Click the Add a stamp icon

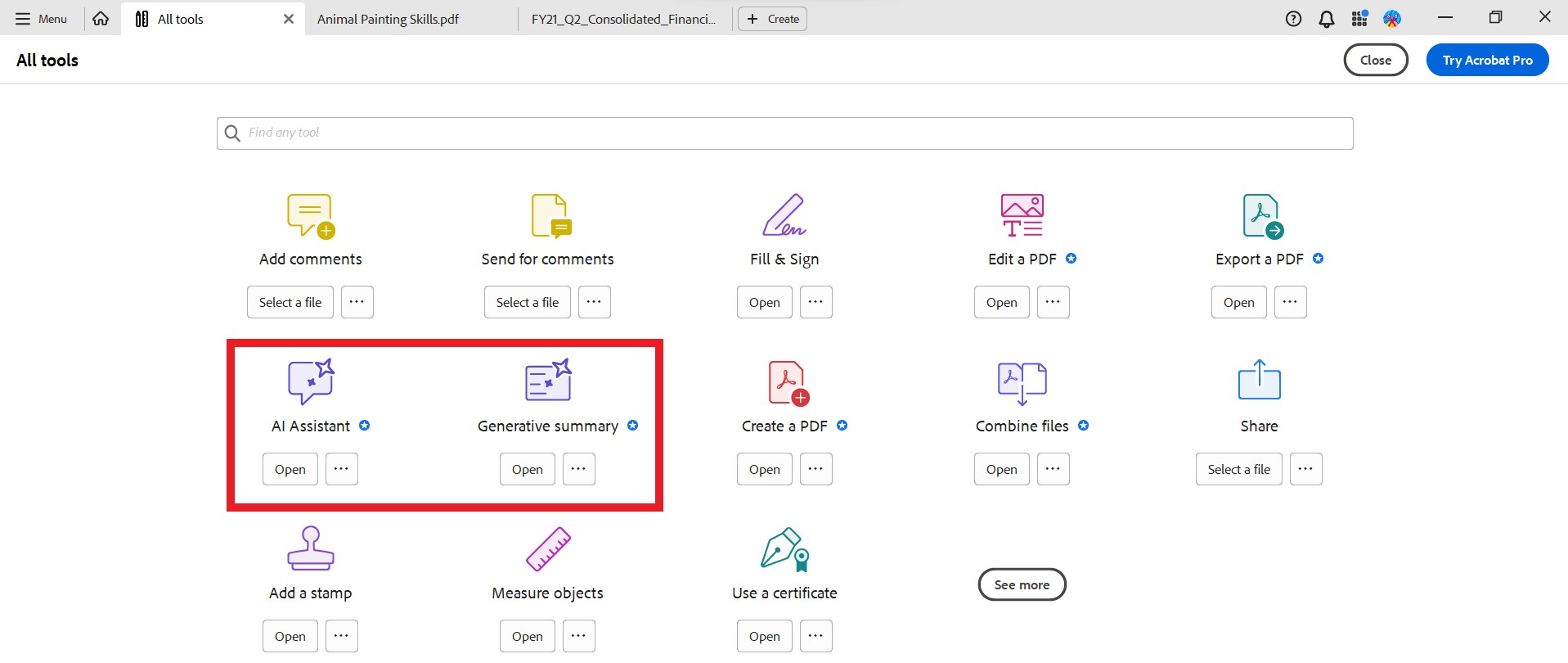pyautogui.click(x=311, y=548)
